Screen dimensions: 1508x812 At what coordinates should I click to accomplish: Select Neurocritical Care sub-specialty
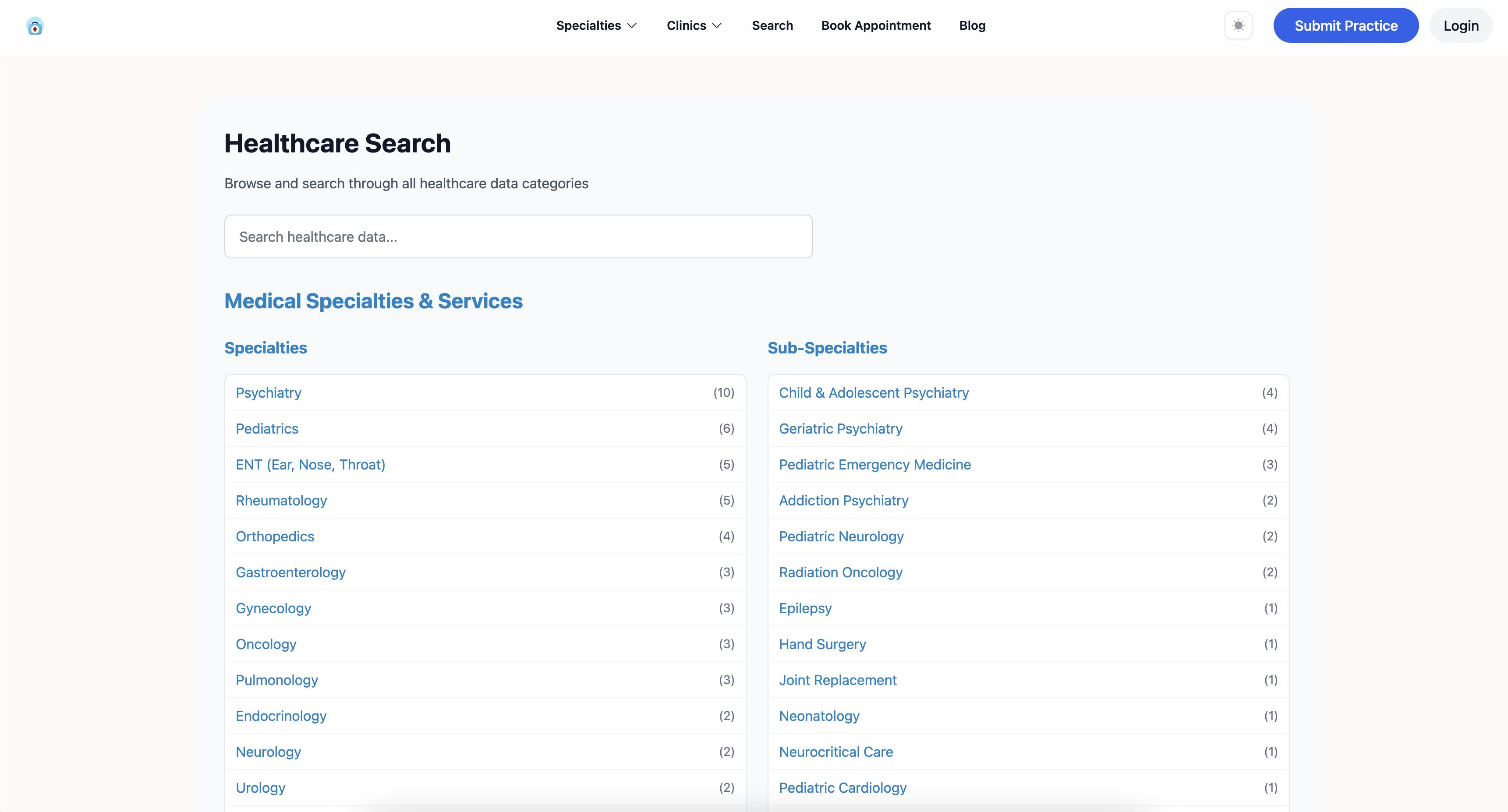[x=835, y=752]
